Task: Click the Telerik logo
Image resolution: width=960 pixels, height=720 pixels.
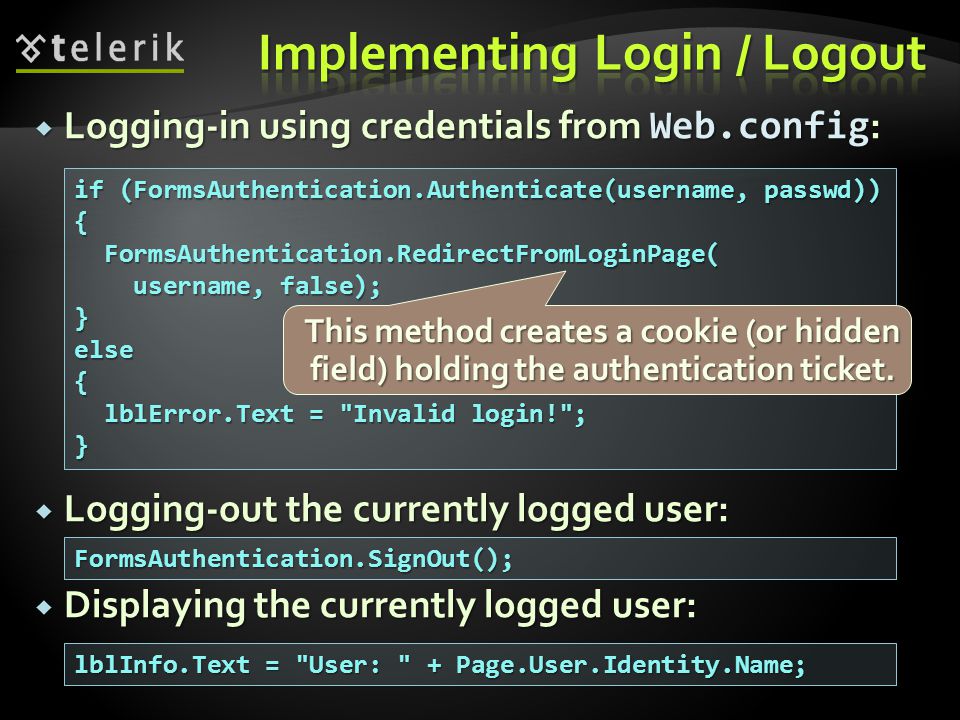Action: [x=100, y=51]
